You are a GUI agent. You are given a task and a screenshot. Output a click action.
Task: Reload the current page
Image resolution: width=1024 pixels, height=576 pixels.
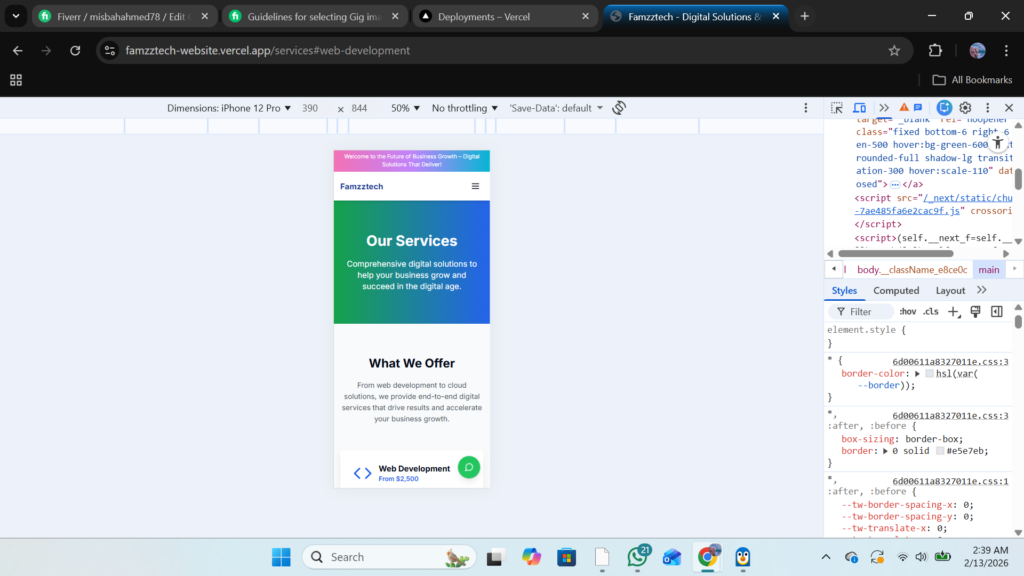[75, 50]
